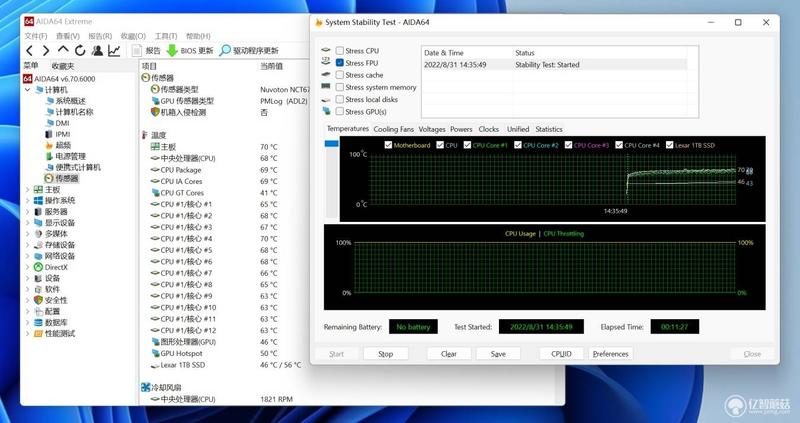Toggle Motherboard graph checkbox
Viewport: 800px width, 423px height.
click(388, 145)
